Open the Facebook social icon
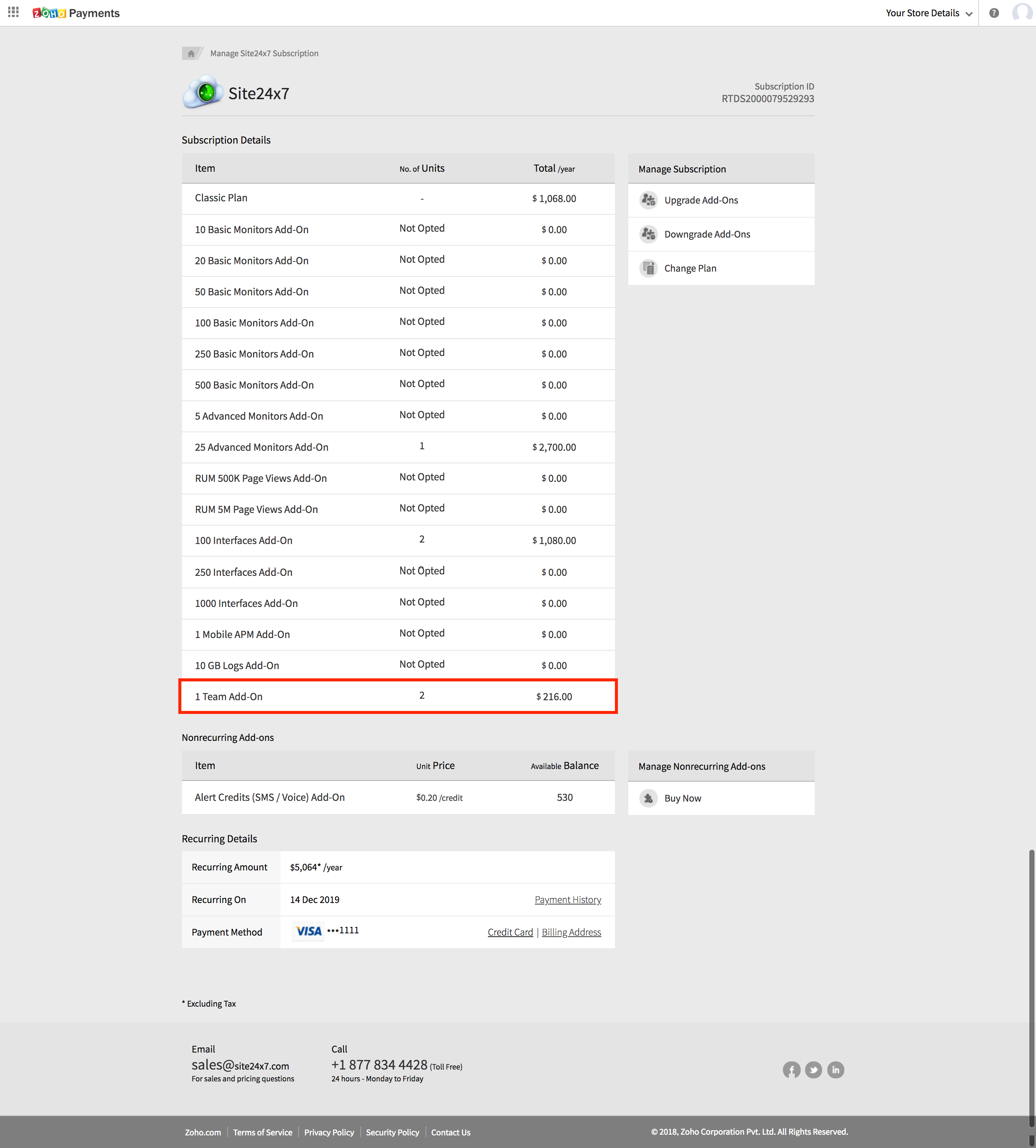The image size is (1036, 1148). coord(791,1070)
